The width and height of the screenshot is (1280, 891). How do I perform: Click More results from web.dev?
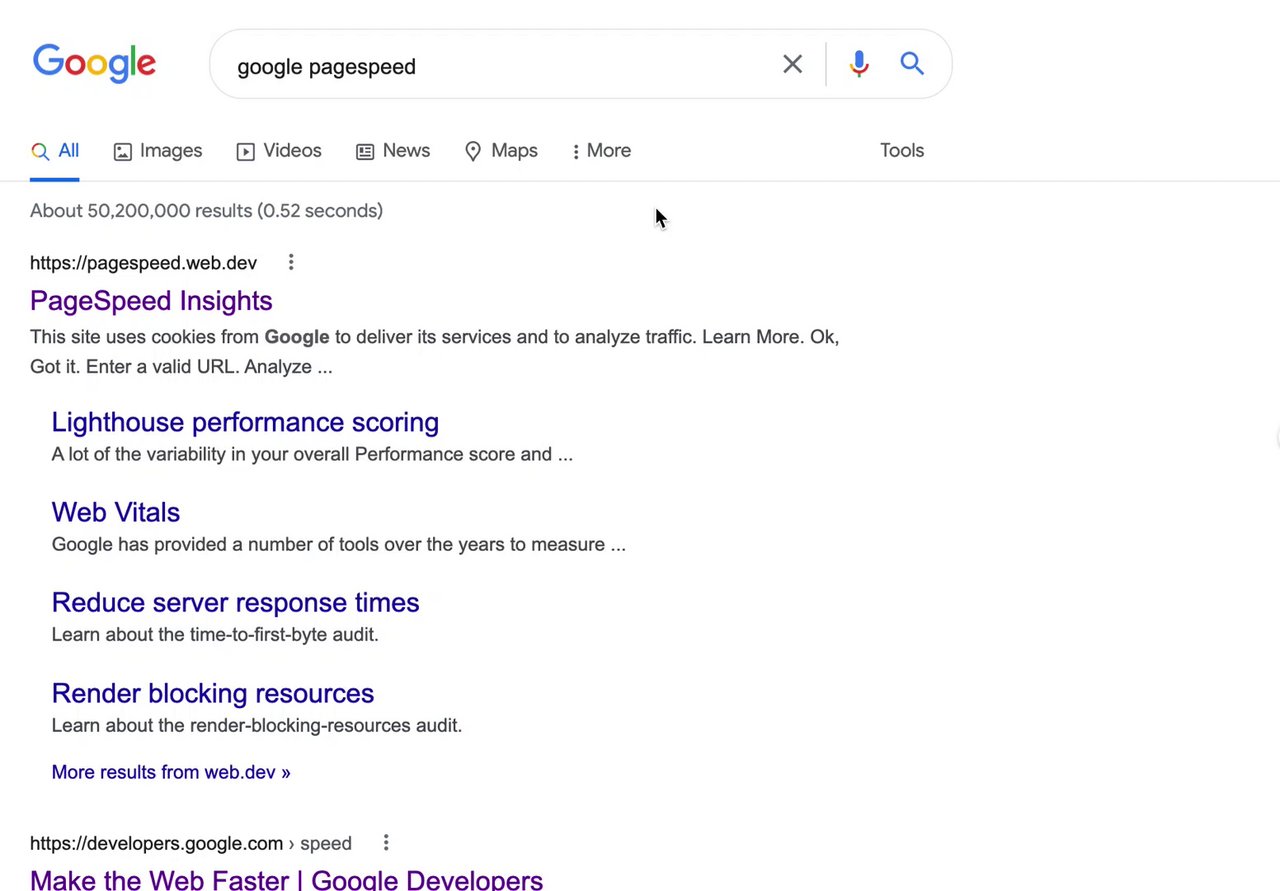click(x=171, y=772)
